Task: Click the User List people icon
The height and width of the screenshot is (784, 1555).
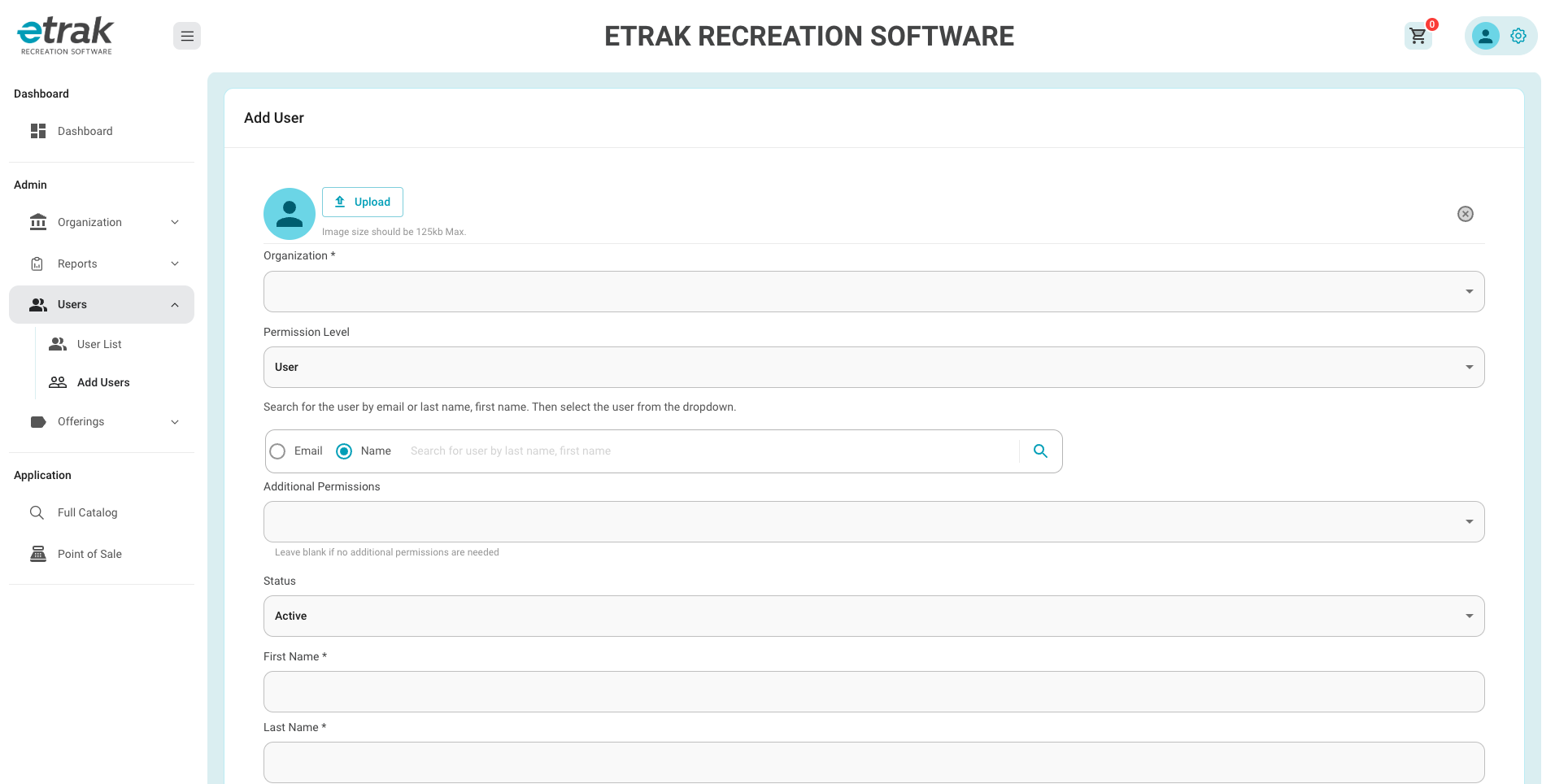Action: [58, 344]
